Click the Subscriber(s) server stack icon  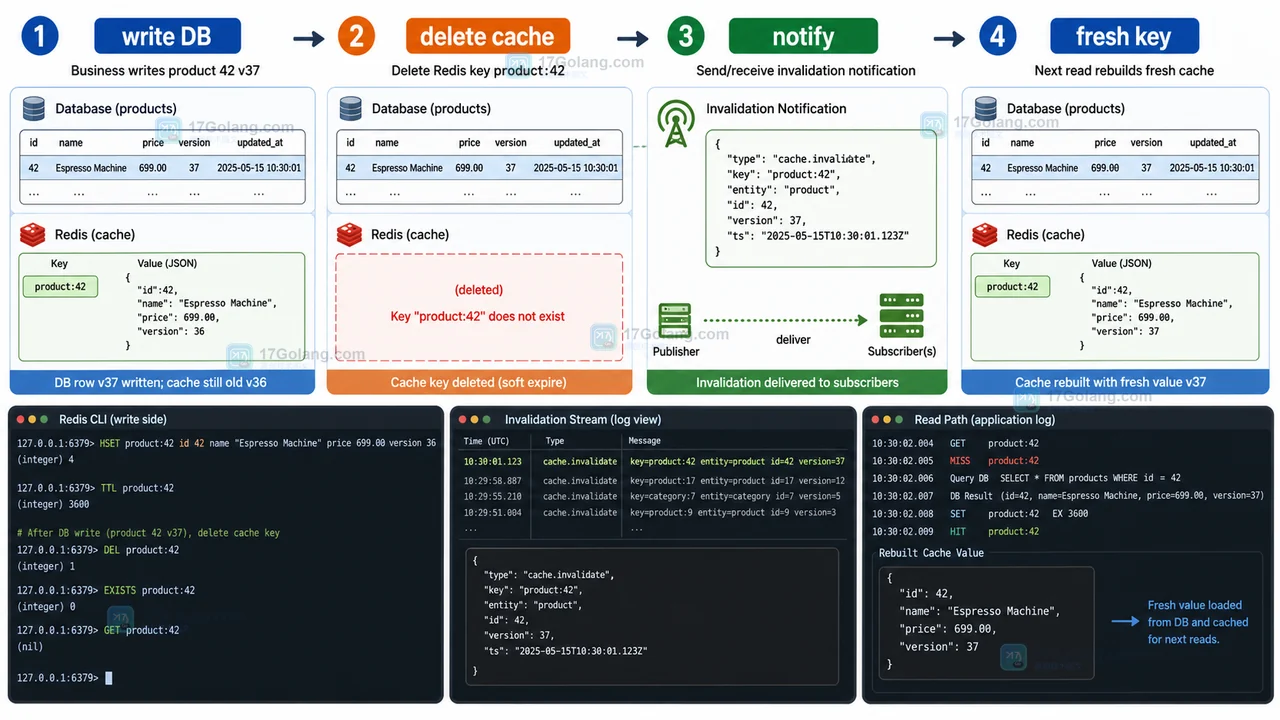[x=901, y=316]
